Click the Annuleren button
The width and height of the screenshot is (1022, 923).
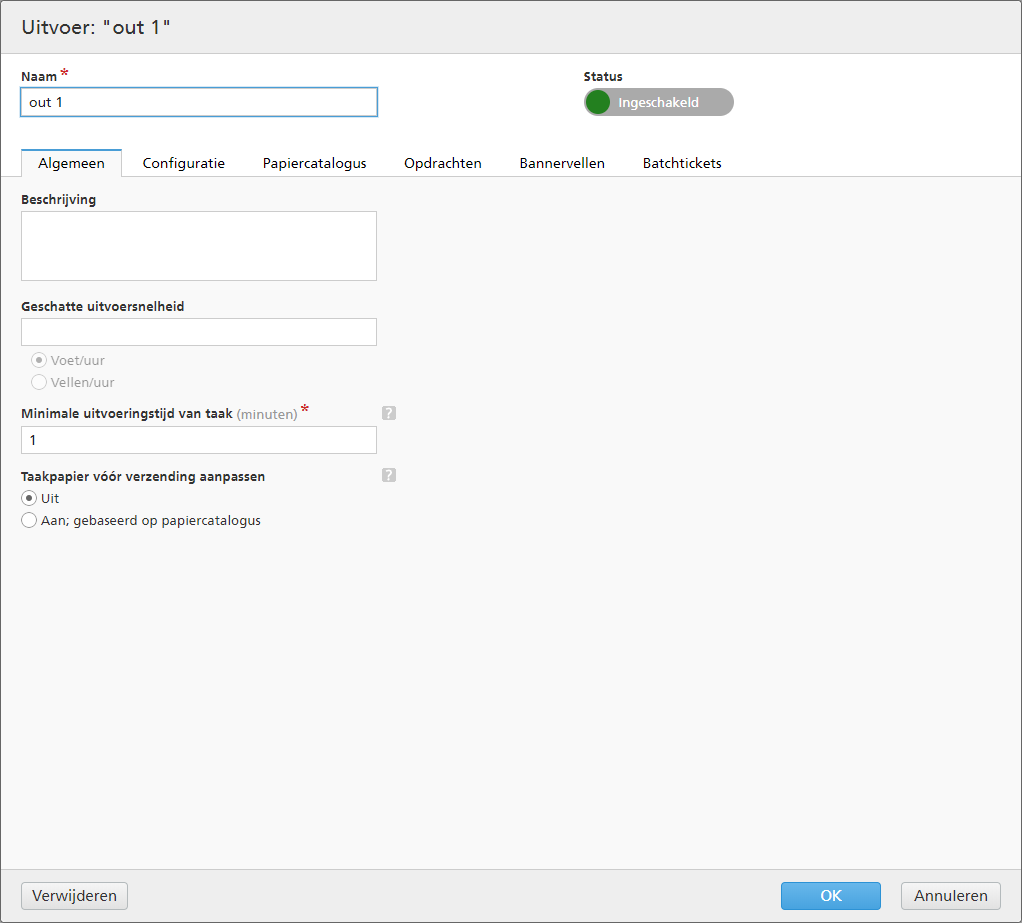(950, 896)
